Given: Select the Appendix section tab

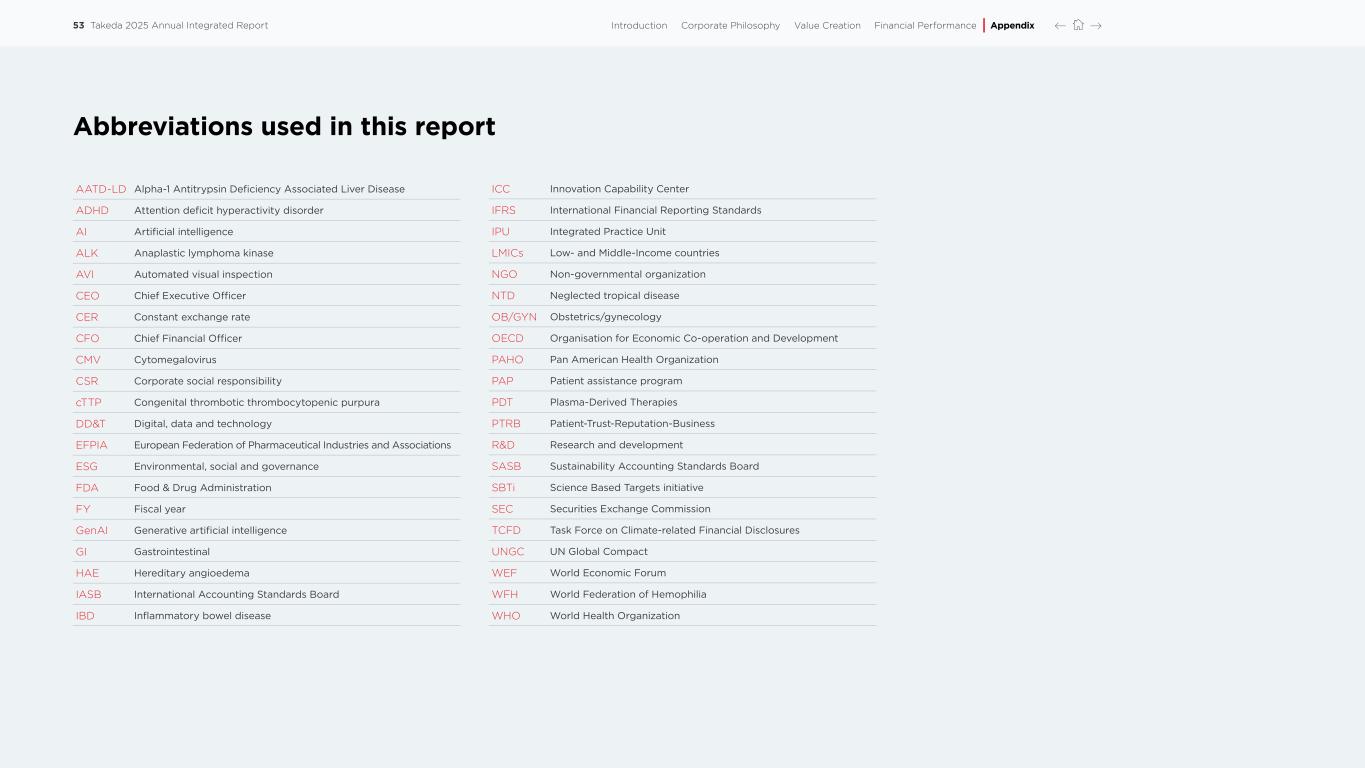Looking at the screenshot, I should click(1012, 26).
